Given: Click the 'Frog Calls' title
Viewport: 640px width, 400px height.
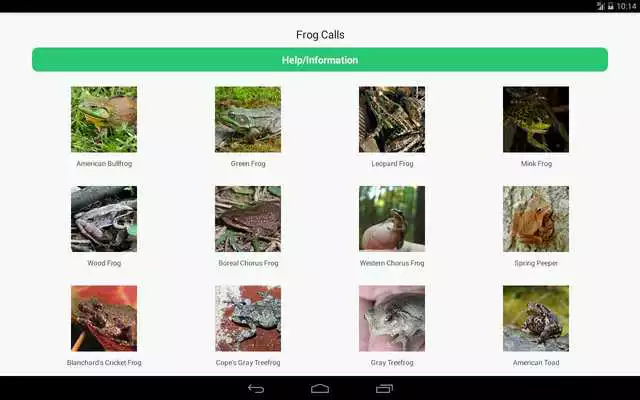Looking at the screenshot, I should pyautogui.click(x=320, y=35).
